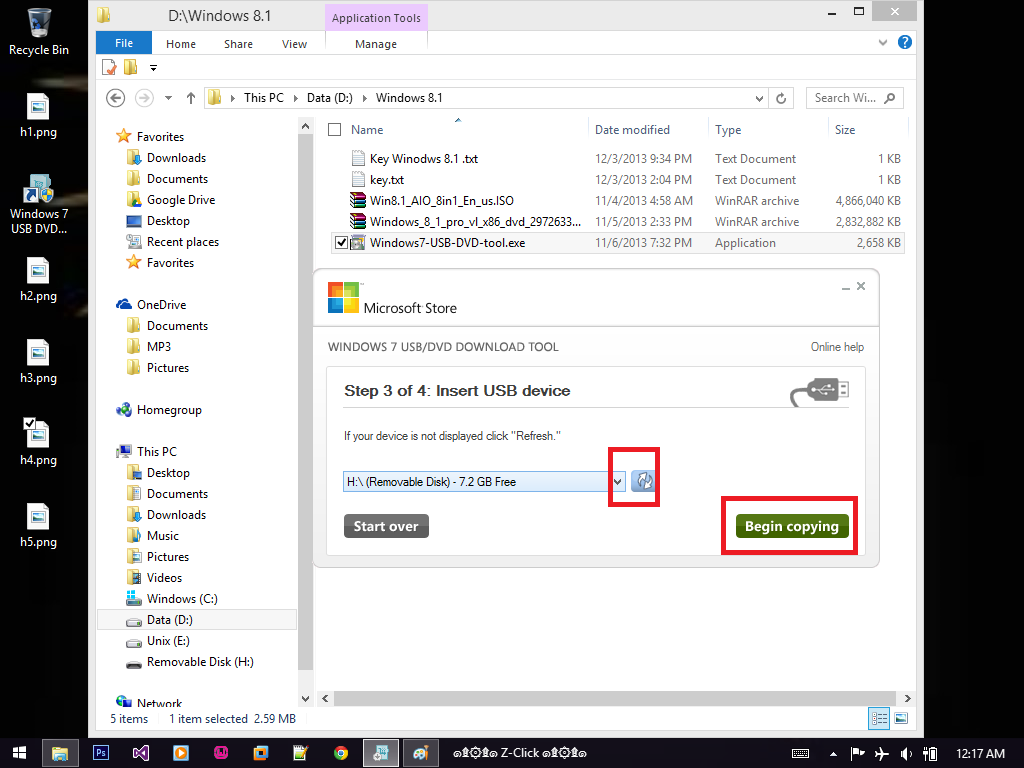
Task: Open the Windows Start button
Action: (20, 753)
